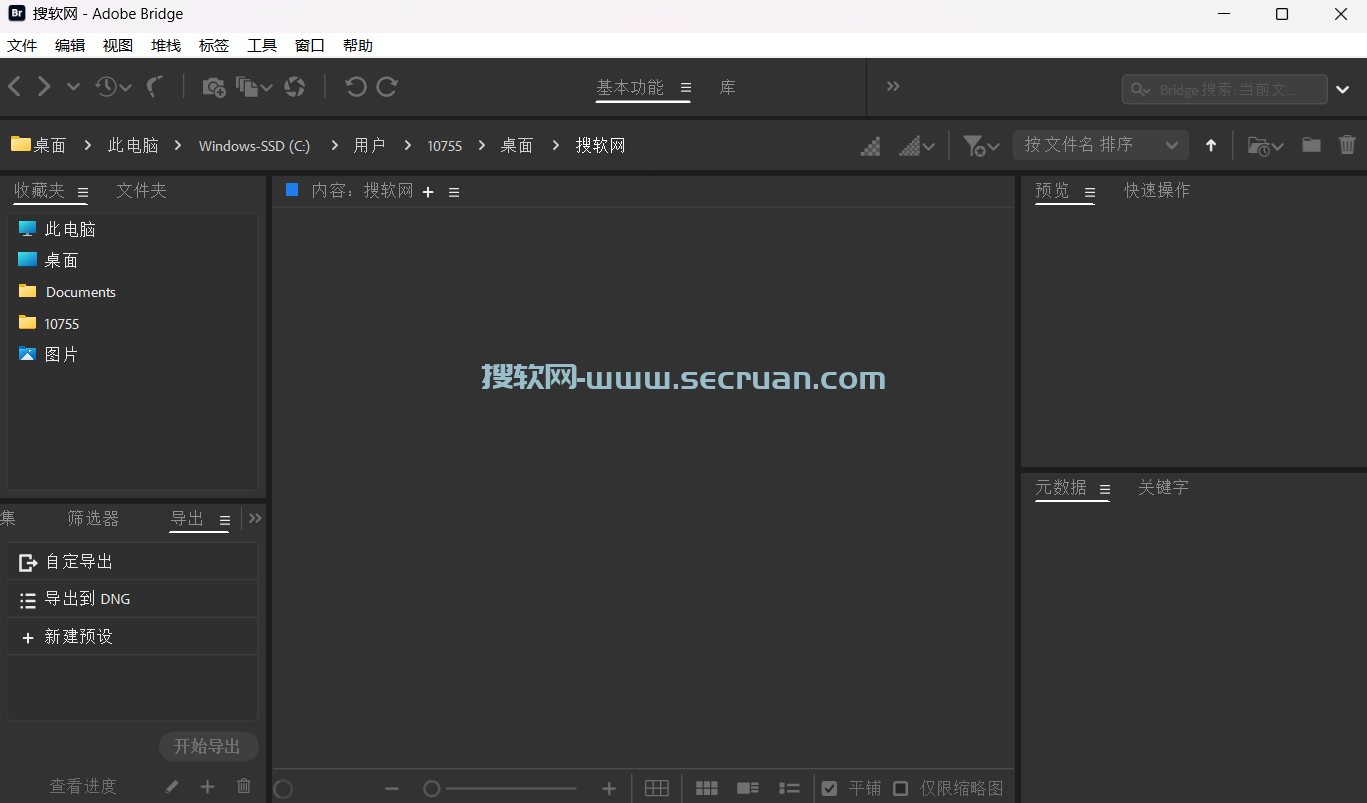Open 视图 menu
The height and width of the screenshot is (803, 1367).
click(x=118, y=45)
